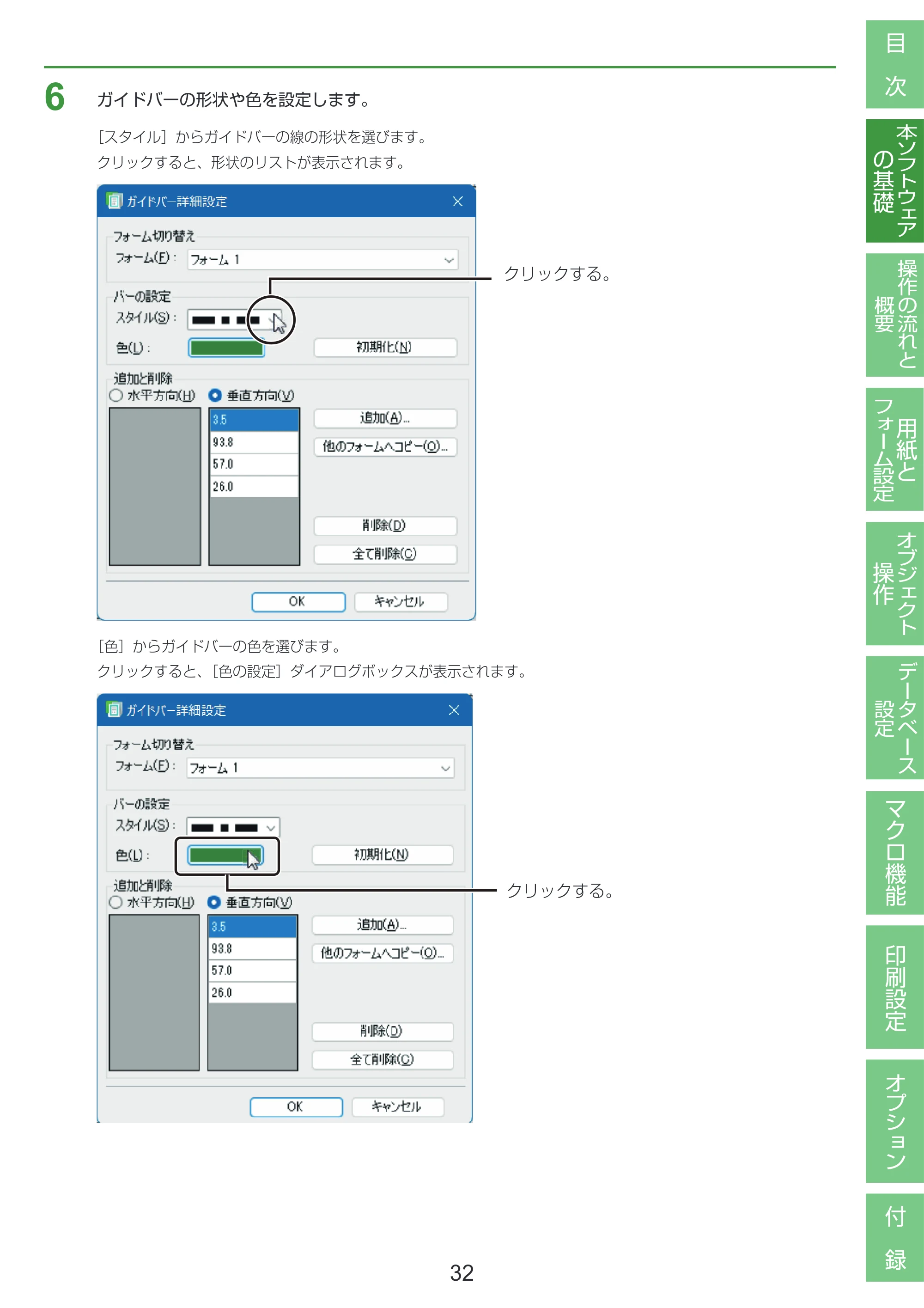Image resolution: width=924 pixels, height=1308 pixels.
Task: Open the スタイル dropdown in upper dialog
Action: pyautogui.click(x=275, y=320)
